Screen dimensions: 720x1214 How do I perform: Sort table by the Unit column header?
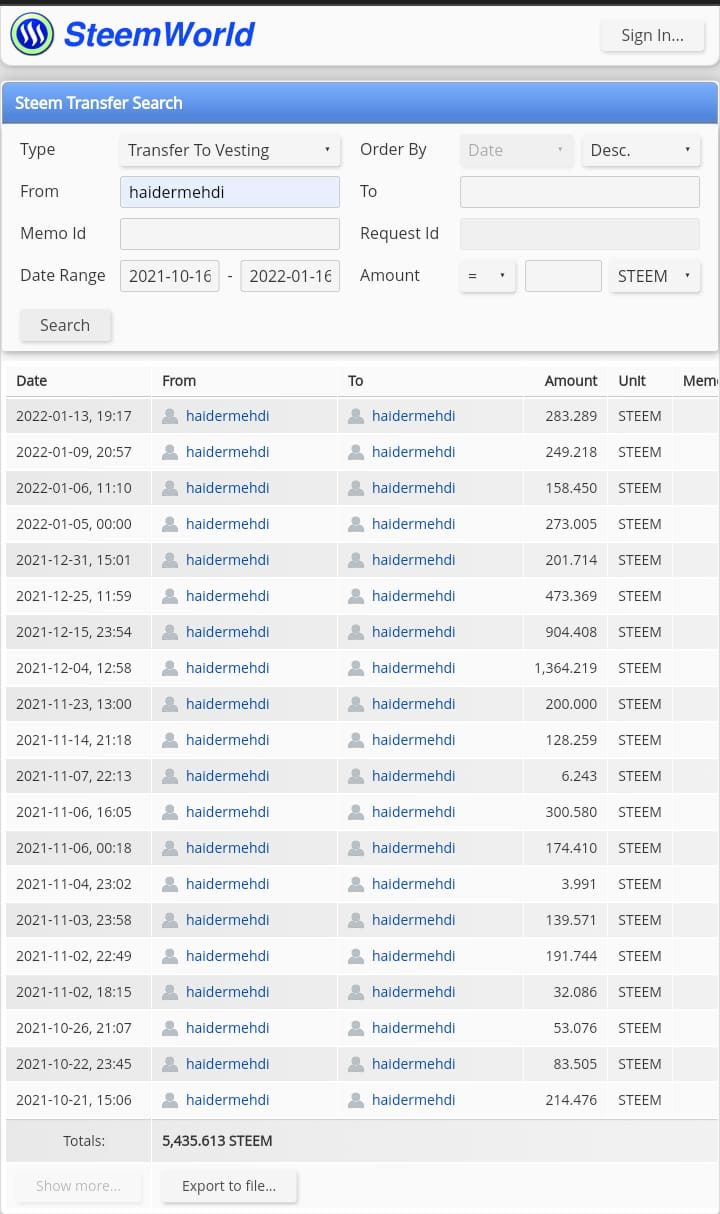632,381
